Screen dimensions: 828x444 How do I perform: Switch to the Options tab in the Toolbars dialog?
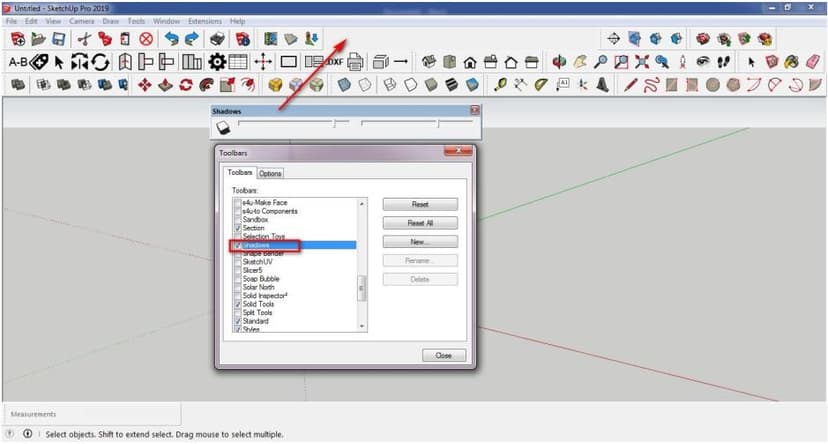[x=270, y=173]
